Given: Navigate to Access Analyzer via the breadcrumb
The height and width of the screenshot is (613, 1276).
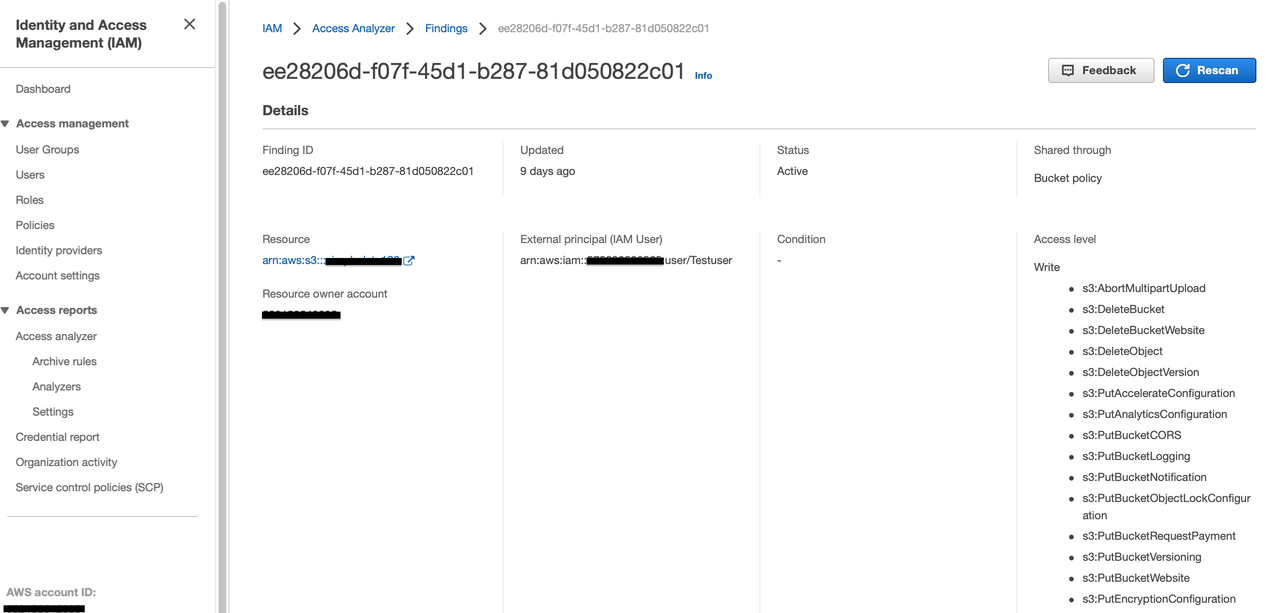Looking at the screenshot, I should pos(353,28).
